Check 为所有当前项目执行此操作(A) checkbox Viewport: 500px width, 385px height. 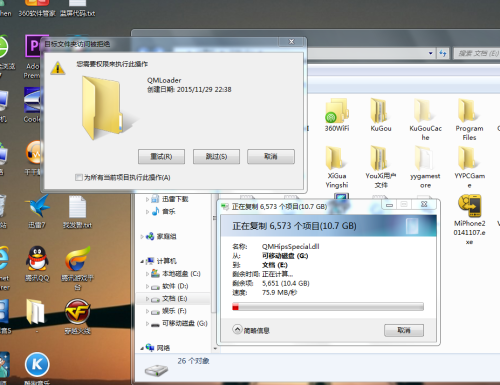79,177
